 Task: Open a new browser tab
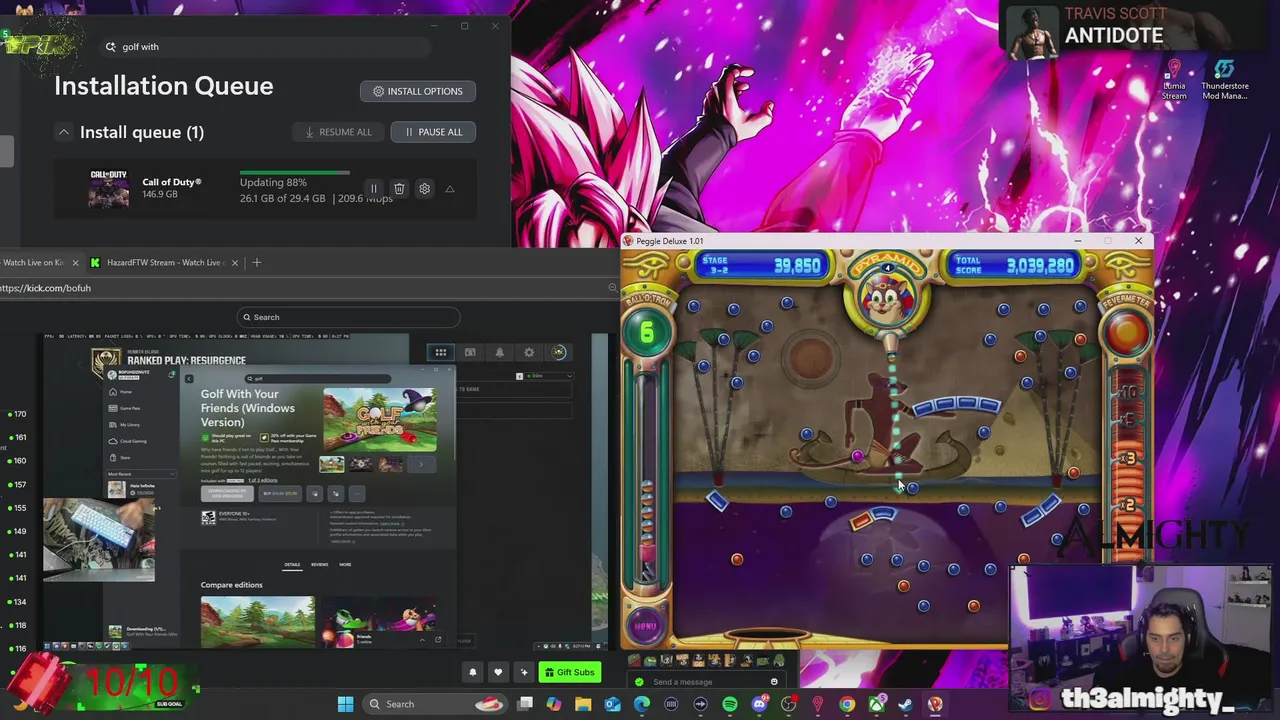(257, 262)
